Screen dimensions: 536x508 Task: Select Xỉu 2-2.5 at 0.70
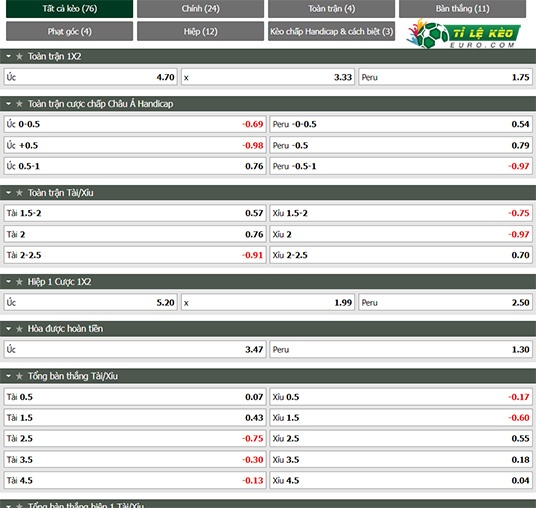tap(401, 255)
